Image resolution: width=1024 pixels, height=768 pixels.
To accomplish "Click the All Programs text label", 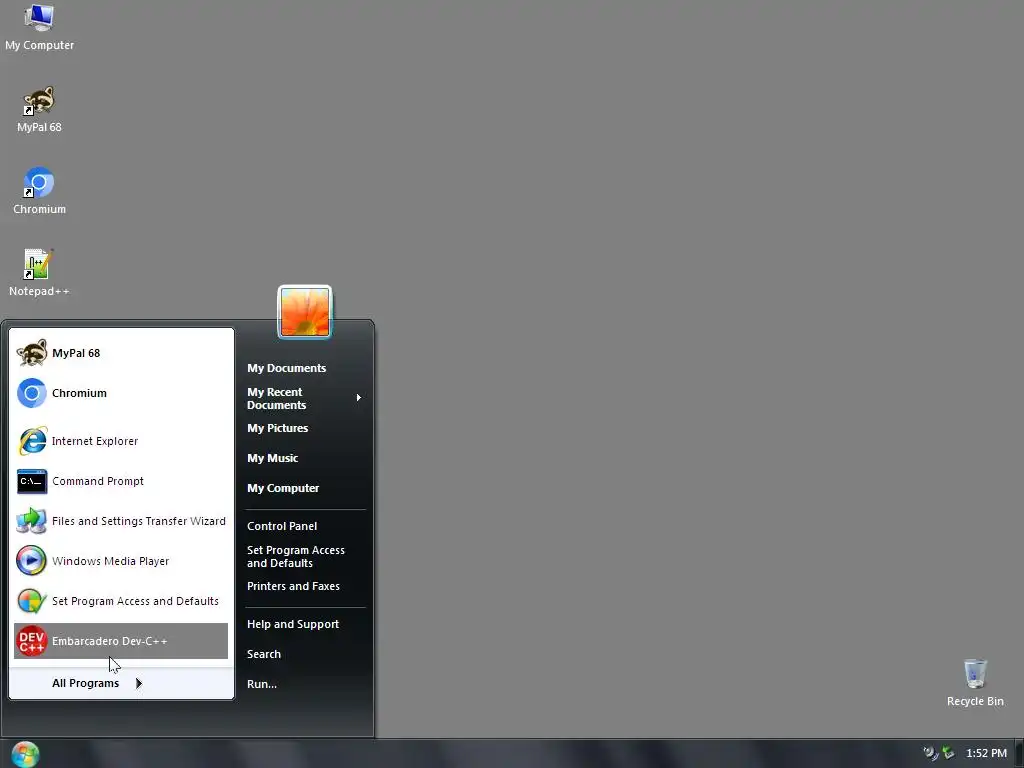I will pyautogui.click(x=86, y=683).
